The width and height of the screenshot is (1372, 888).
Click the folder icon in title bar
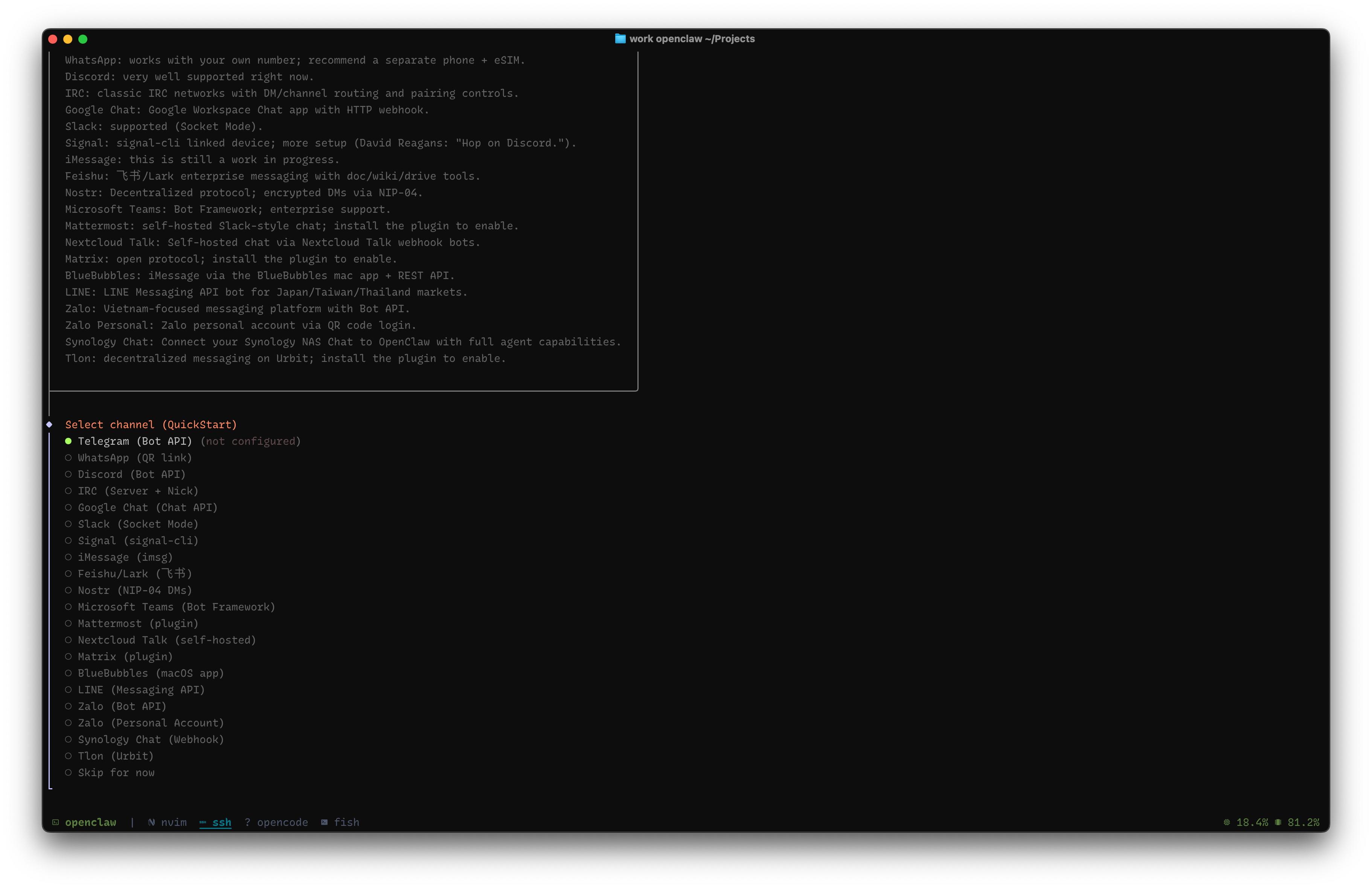click(620, 39)
